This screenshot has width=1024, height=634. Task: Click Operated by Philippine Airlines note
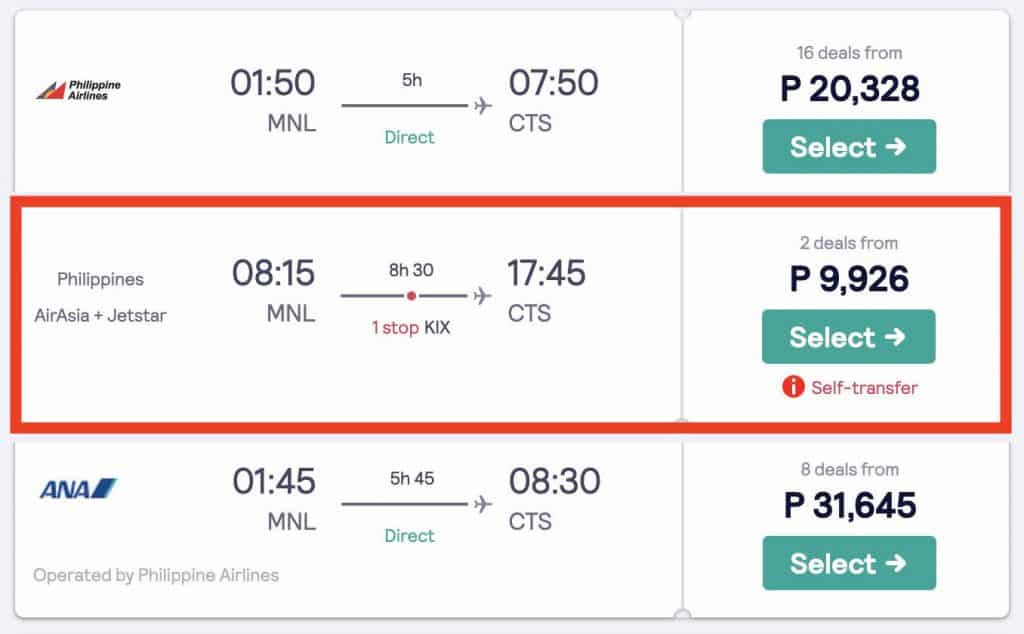(156, 575)
